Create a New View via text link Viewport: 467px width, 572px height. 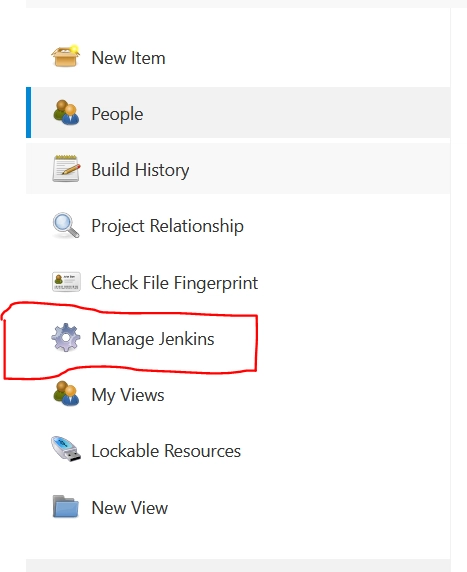[130, 508]
